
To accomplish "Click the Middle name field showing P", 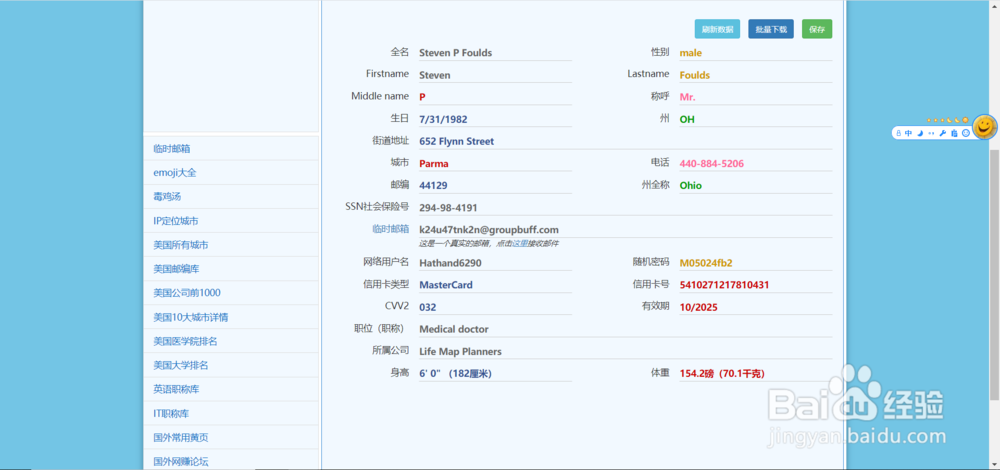I will pyautogui.click(x=495, y=97).
